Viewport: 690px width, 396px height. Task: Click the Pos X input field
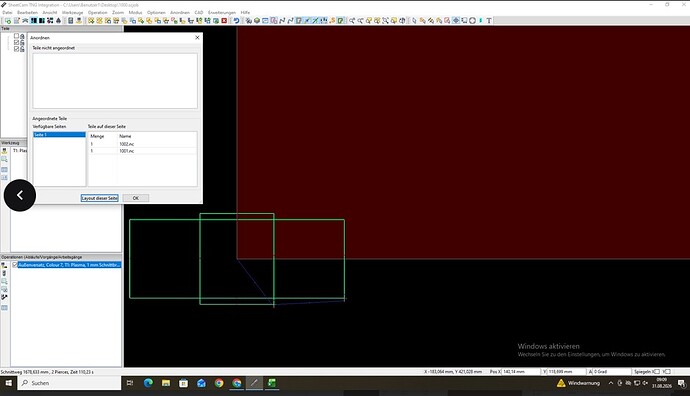click(521, 372)
